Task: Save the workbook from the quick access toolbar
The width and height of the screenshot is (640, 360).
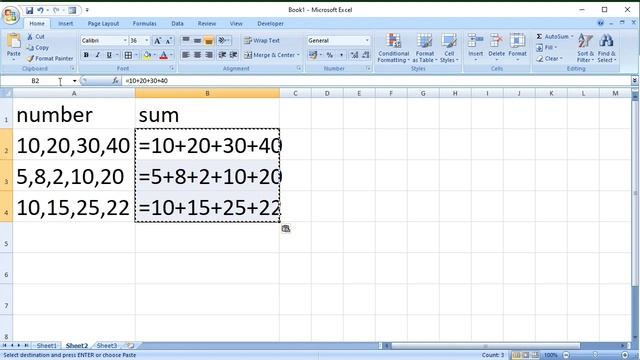Action: point(29,10)
